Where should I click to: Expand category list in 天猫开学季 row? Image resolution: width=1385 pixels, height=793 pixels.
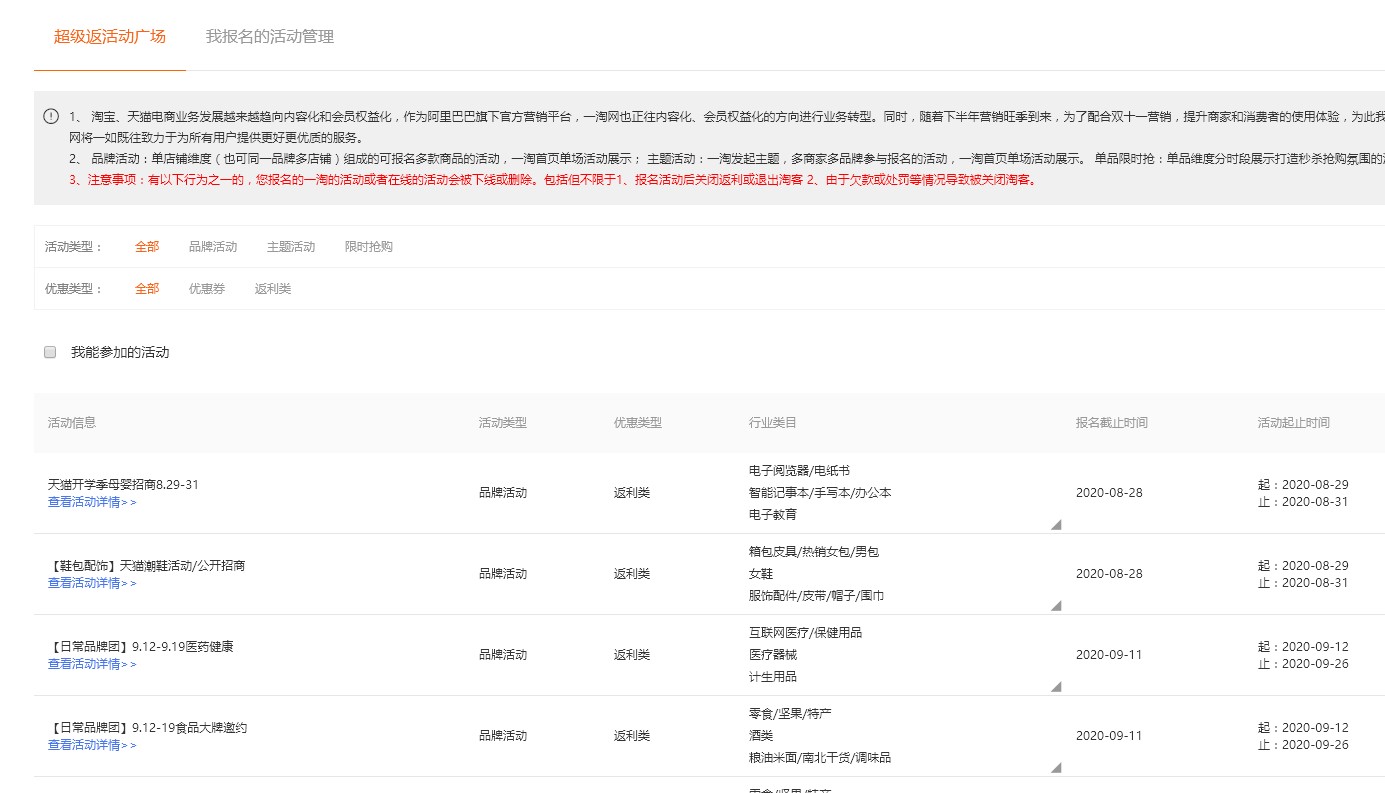pyautogui.click(x=1054, y=523)
